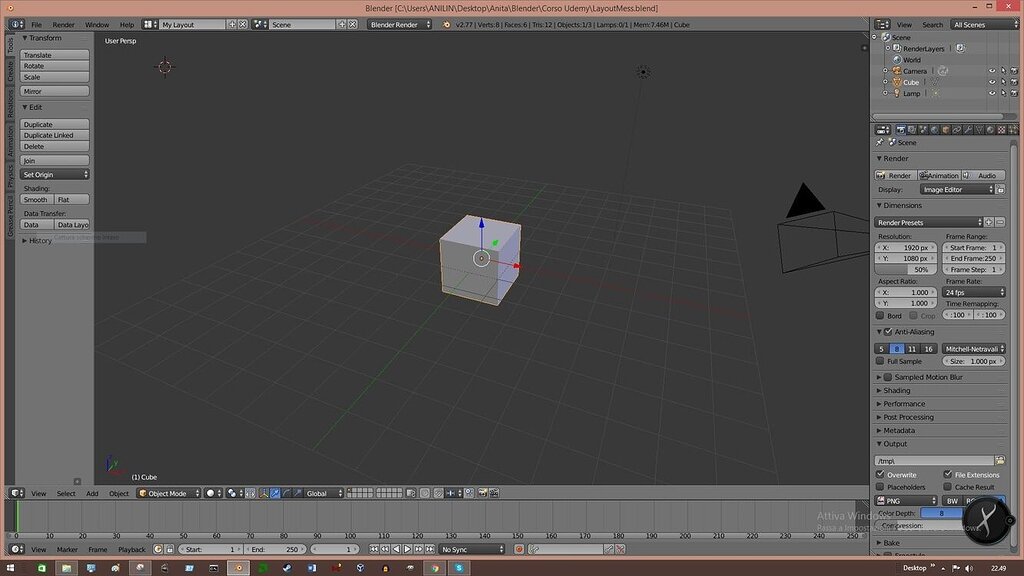Click the Physics icon in the Properties header
This screenshot has width=1024, height=576.
coord(1013,129)
